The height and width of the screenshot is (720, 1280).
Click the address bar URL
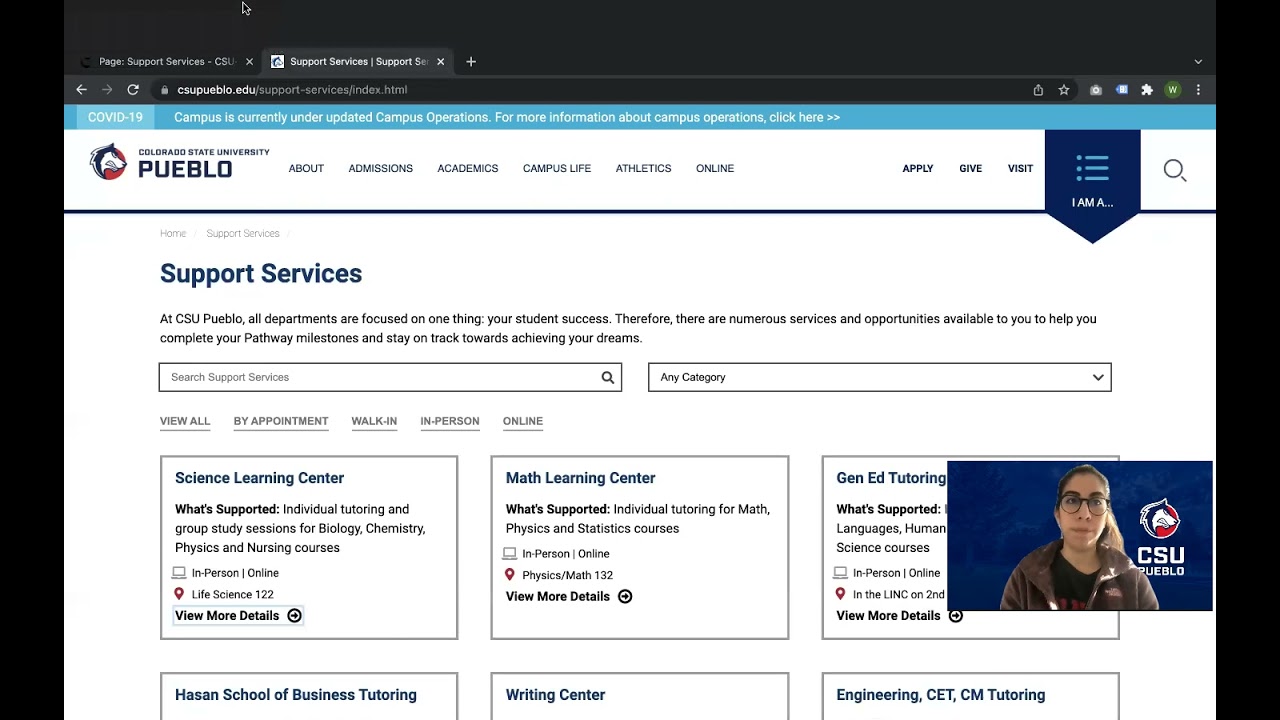point(292,89)
